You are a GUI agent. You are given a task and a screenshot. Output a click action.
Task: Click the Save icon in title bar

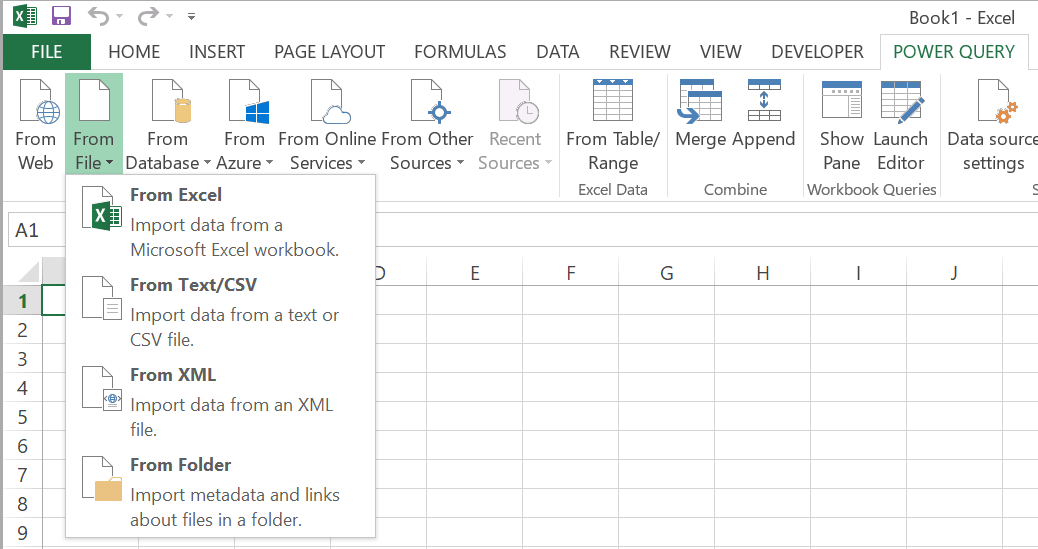click(61, 15)
